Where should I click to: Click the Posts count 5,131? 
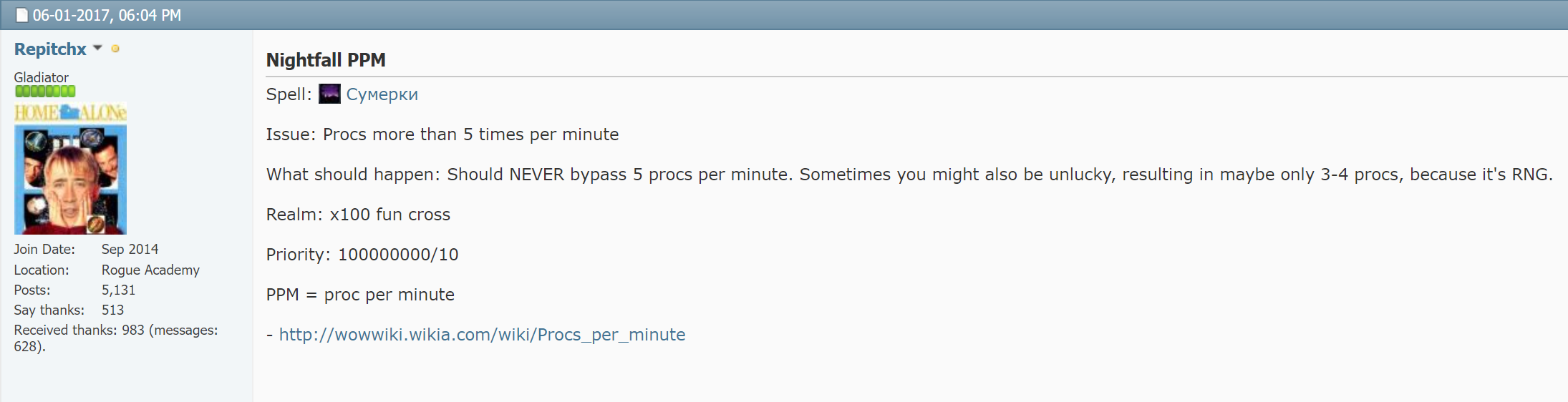click(x=118, y=290)
